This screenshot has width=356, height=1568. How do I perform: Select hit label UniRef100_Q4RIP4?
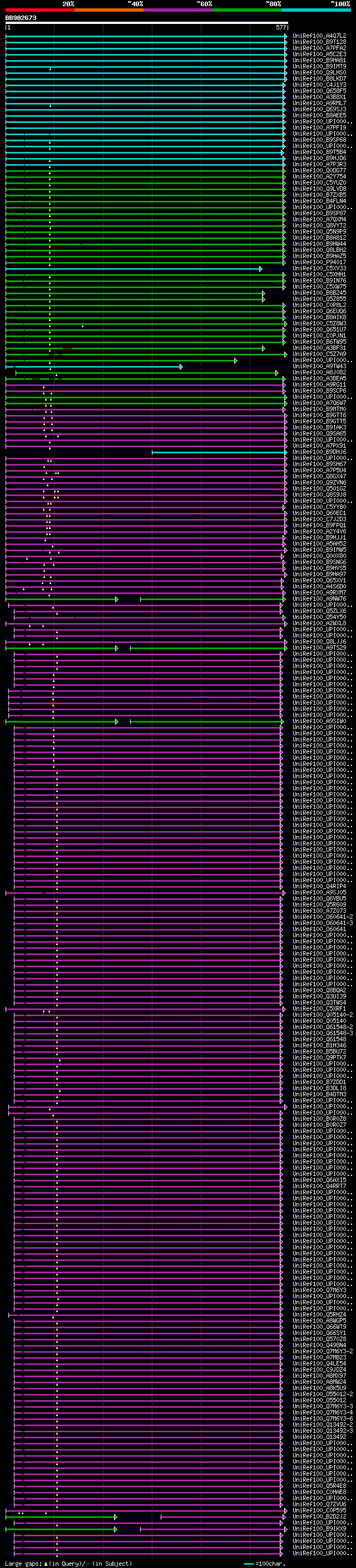pyautogui.click(x=319, y=886)
